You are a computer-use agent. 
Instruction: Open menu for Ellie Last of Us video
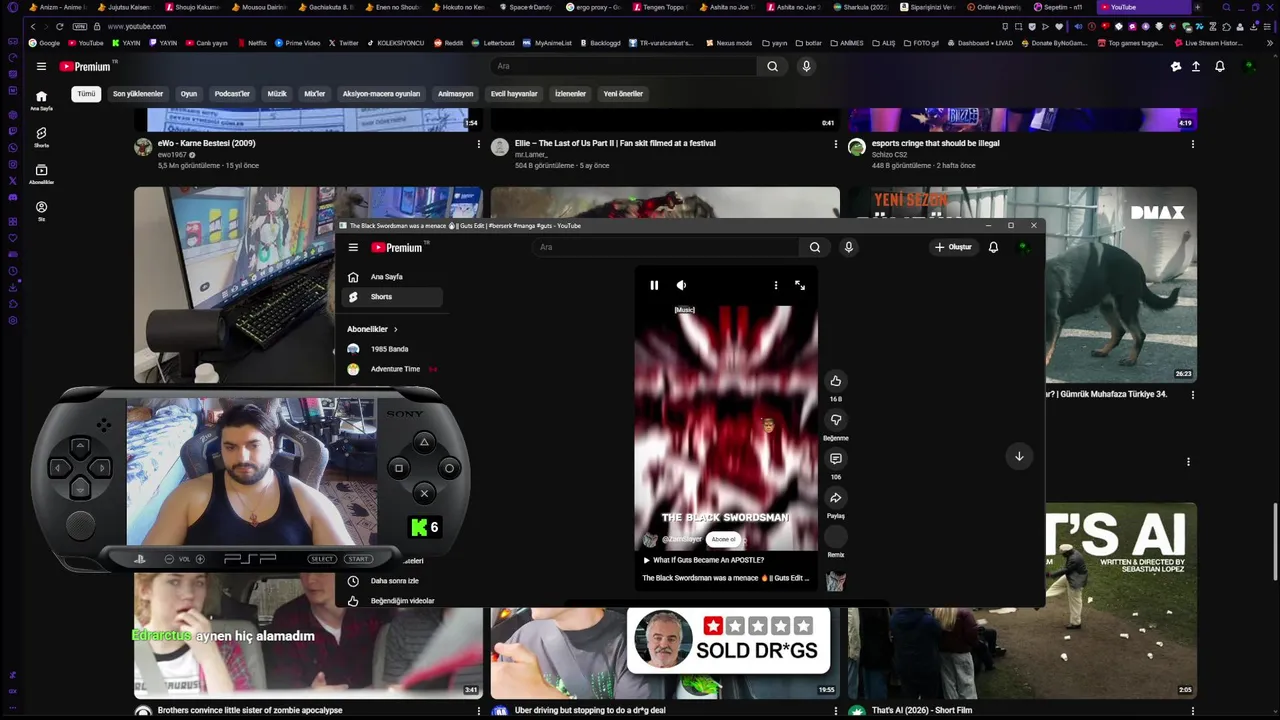point(835,144)
